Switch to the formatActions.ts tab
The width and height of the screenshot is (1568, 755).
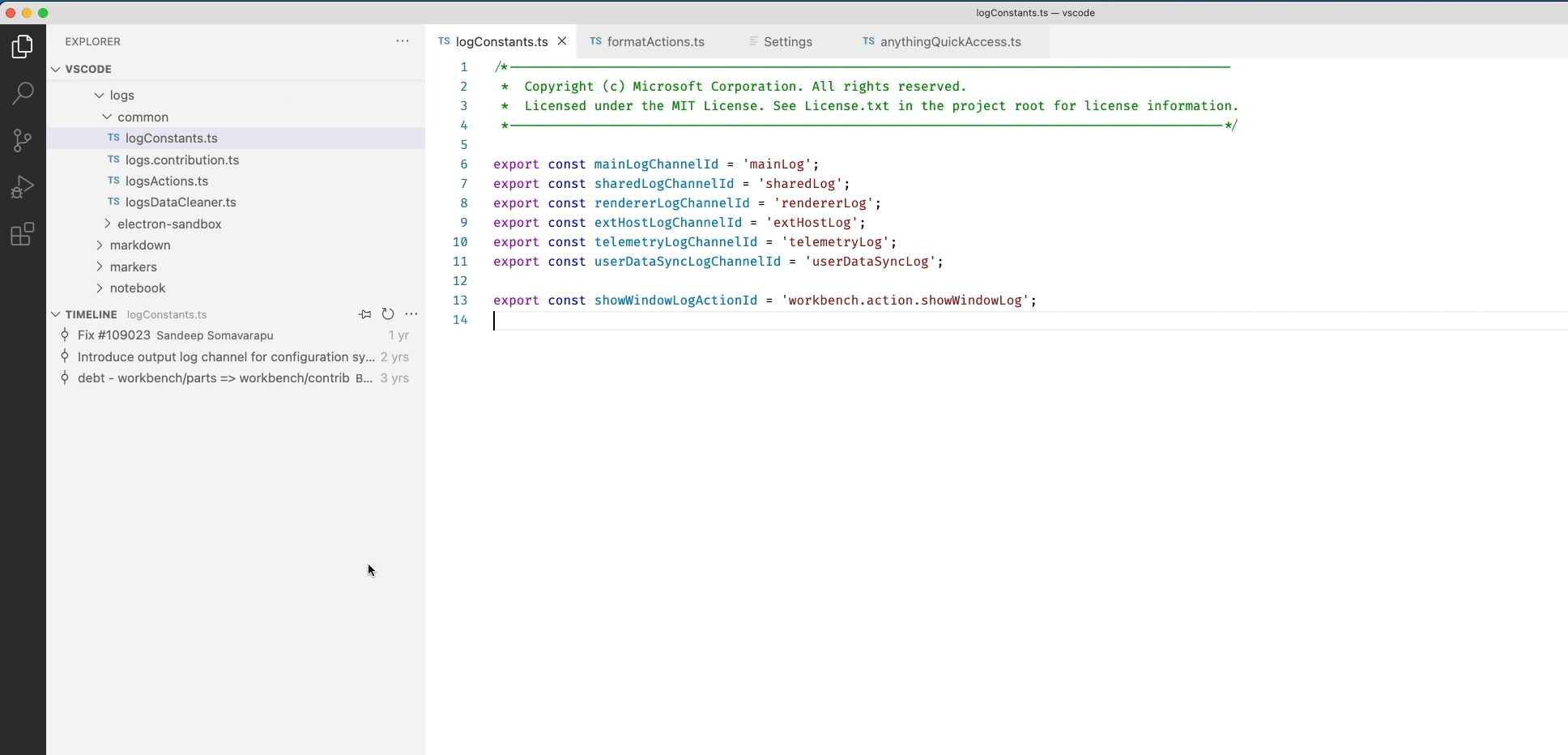(654, 41)
